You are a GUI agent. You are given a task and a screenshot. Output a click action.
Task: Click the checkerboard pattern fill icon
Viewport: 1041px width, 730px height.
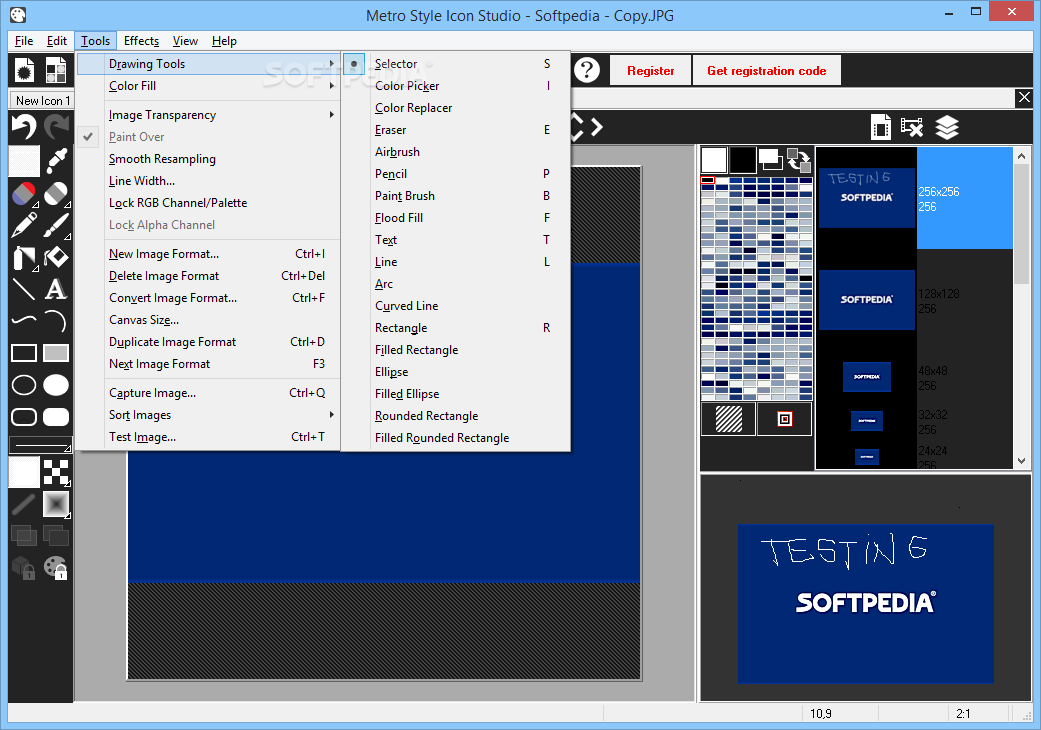tap(56, 473)
